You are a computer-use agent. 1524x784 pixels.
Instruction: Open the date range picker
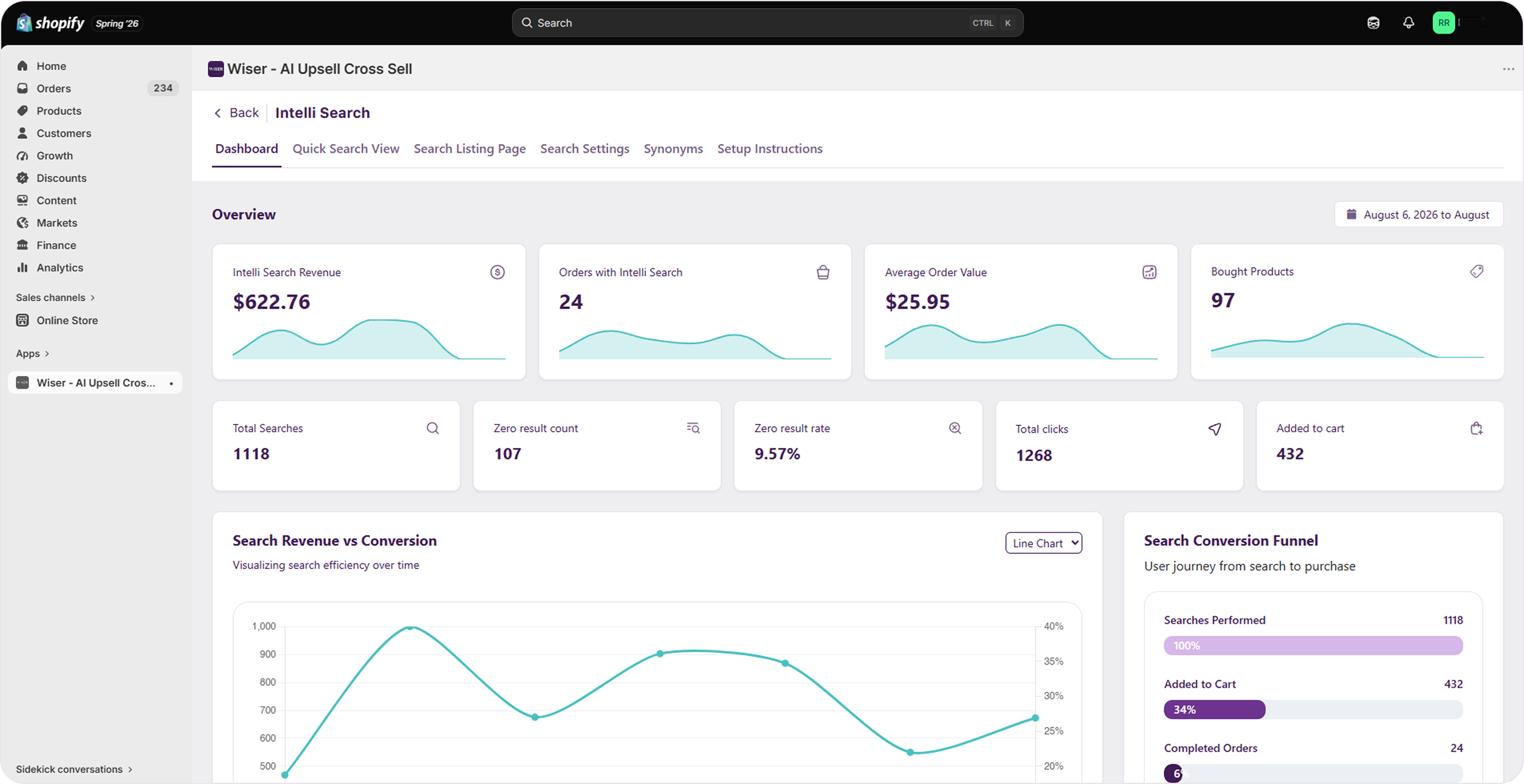(1419, 215)
